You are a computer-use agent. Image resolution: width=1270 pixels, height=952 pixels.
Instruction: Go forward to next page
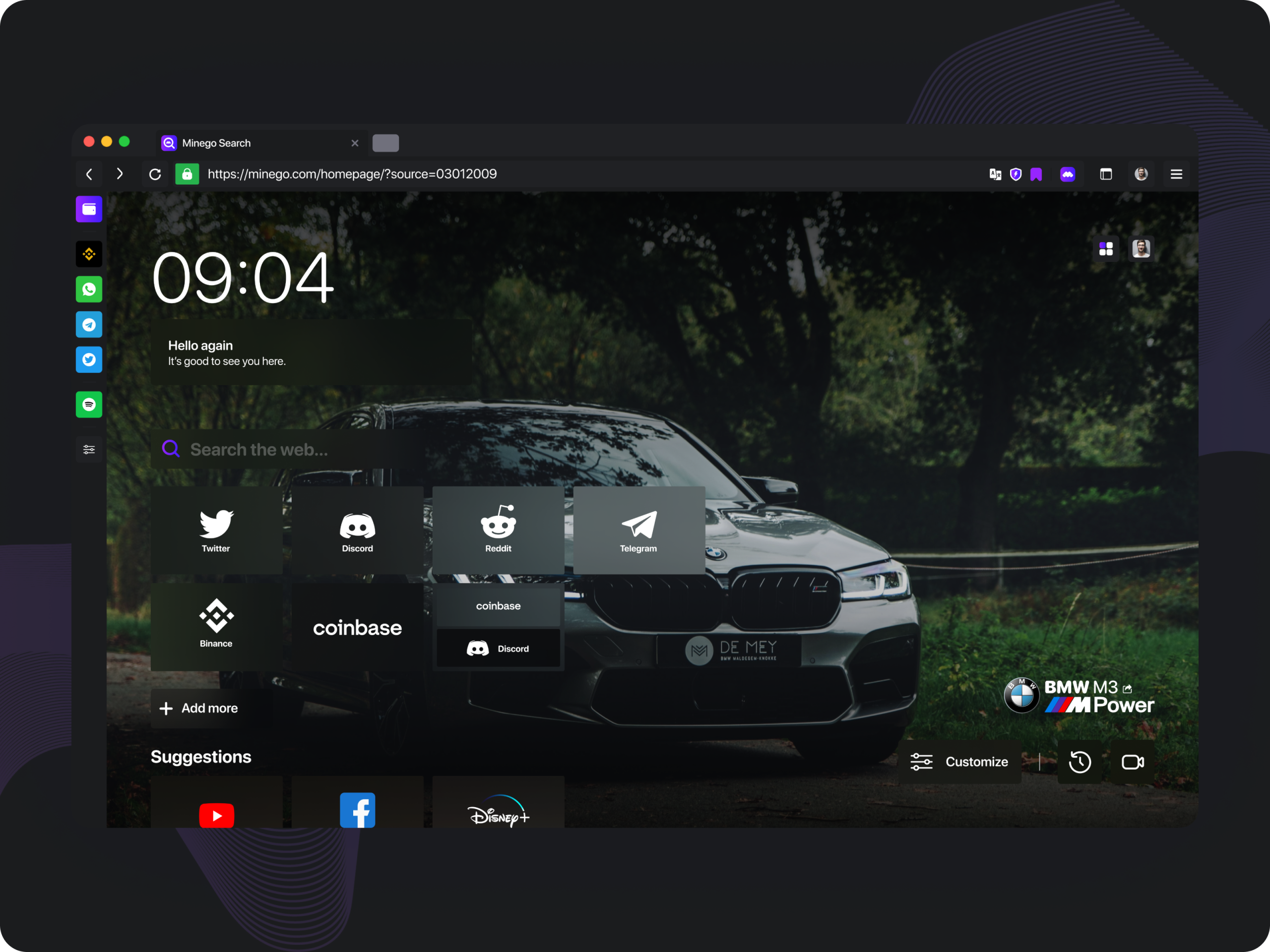click(120, 174)
